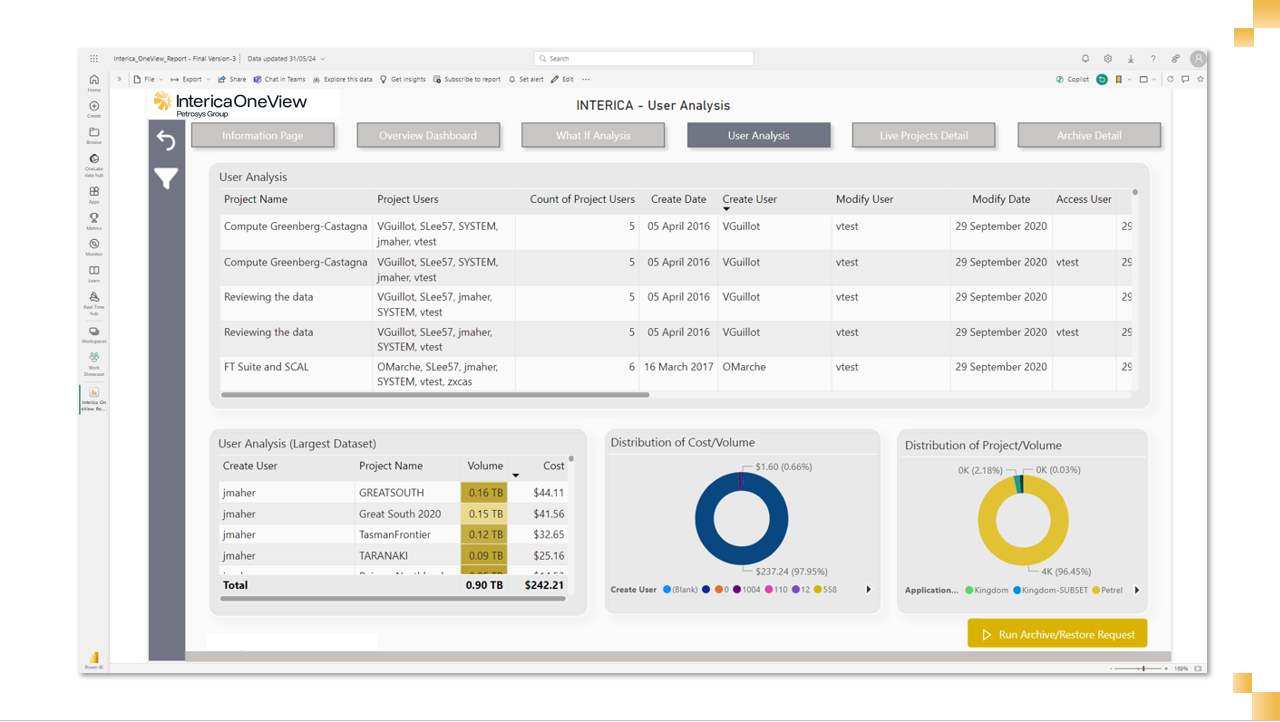Expand the File dropdown menu
Image resolution: width=1280 pixels, height=722 pixels.
pos(148,79)
